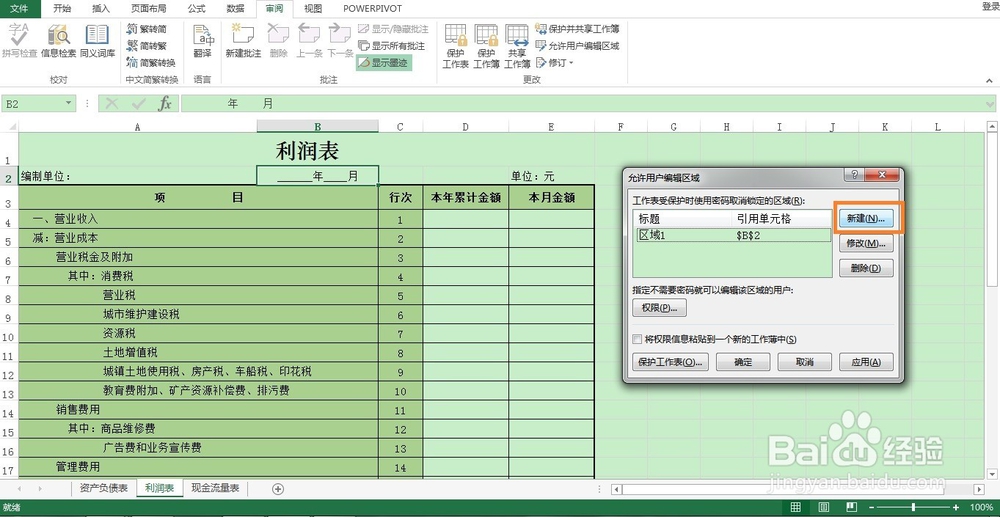Click the 应用(A) button
Image resolution: width=1000 pixels, height=517 pixels.
click(x=866, y=361)
